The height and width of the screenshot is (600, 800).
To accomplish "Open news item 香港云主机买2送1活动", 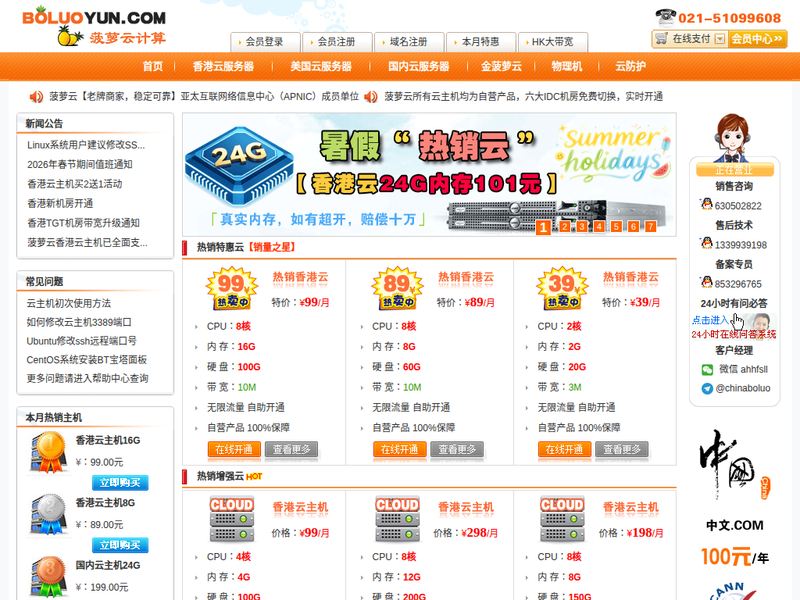I will coord(74,184).
